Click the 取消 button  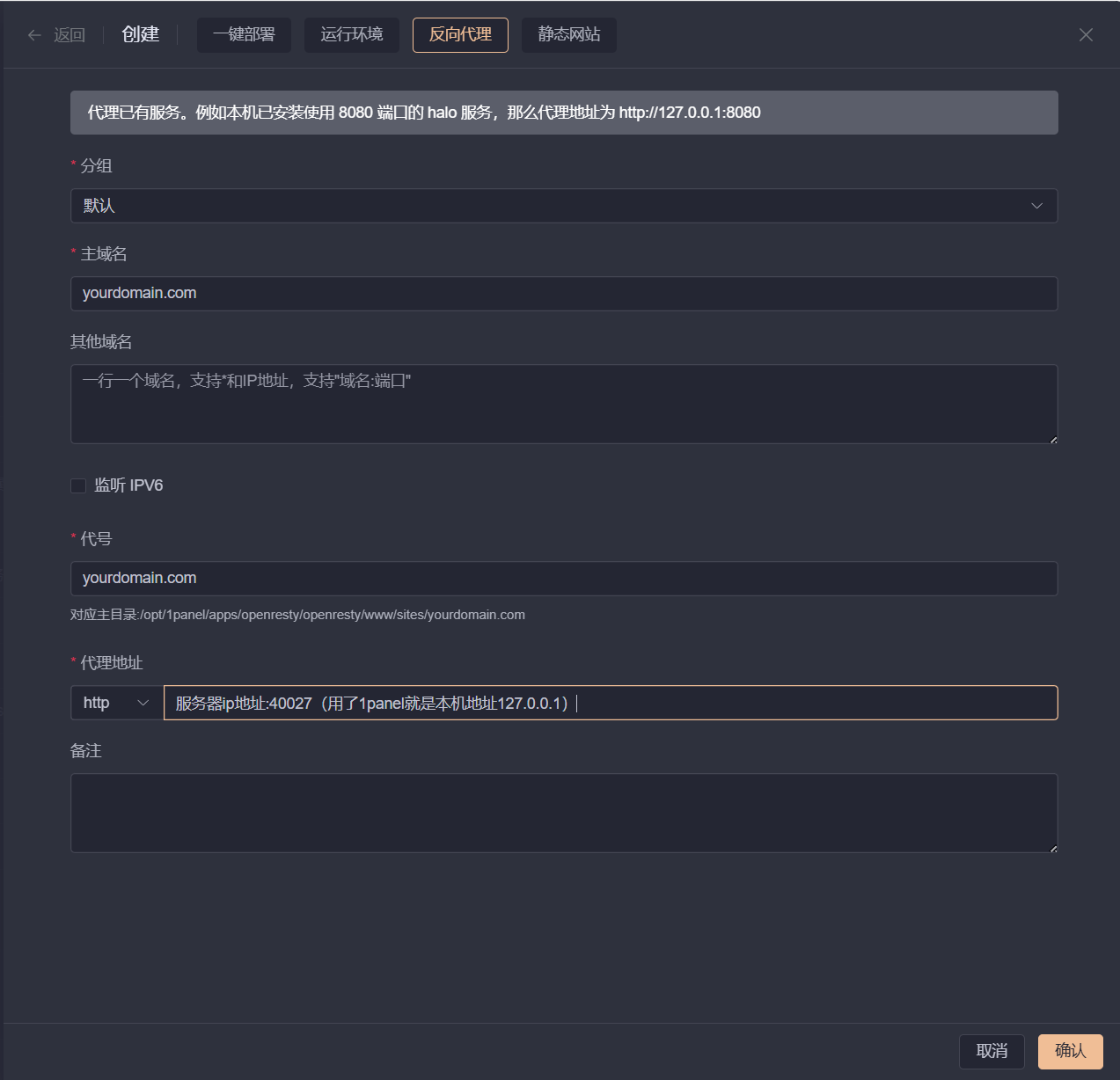pos(992,1051)
